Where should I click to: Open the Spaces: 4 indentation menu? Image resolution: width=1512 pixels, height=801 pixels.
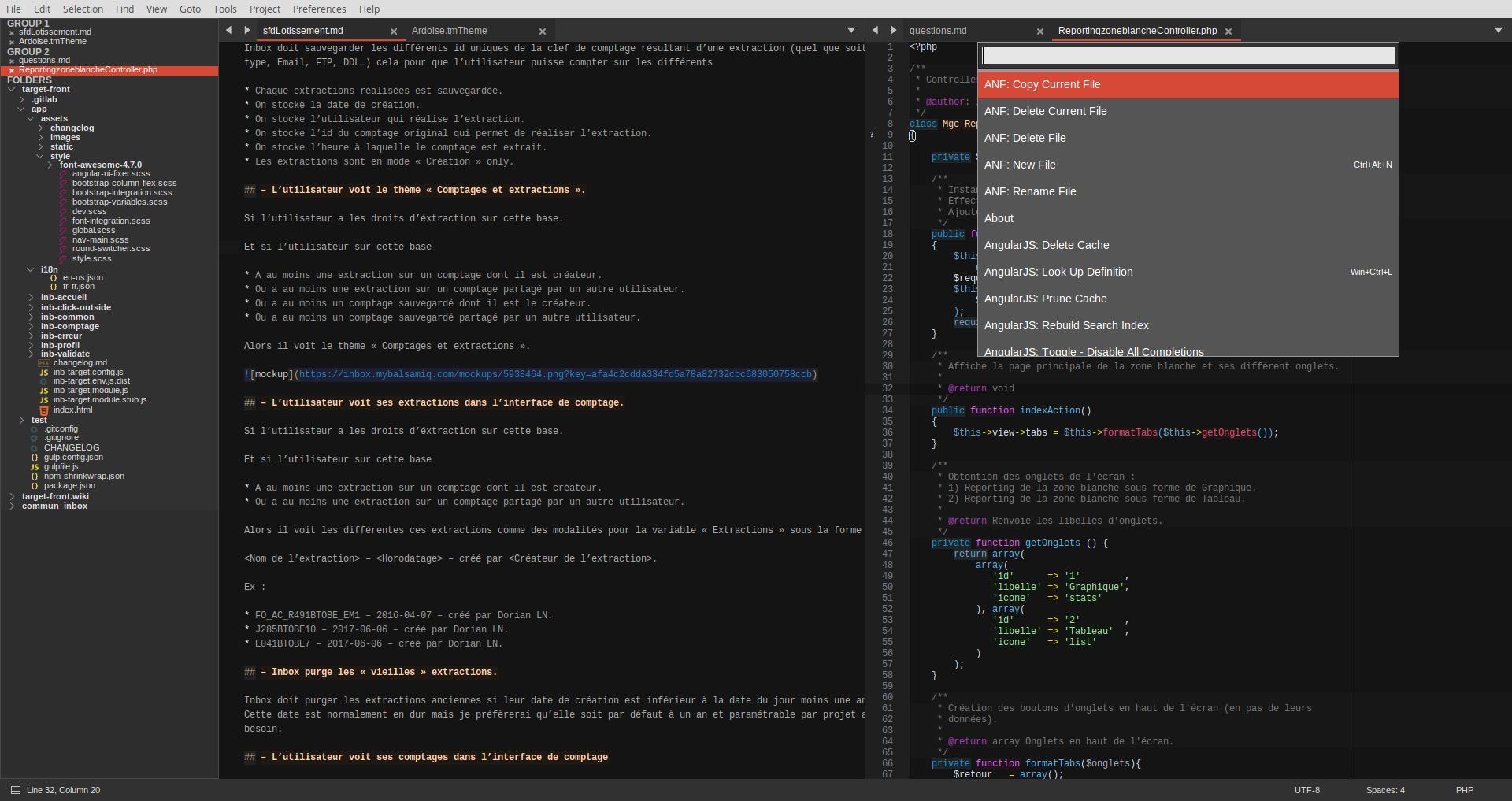click(x=1384, y=790)
